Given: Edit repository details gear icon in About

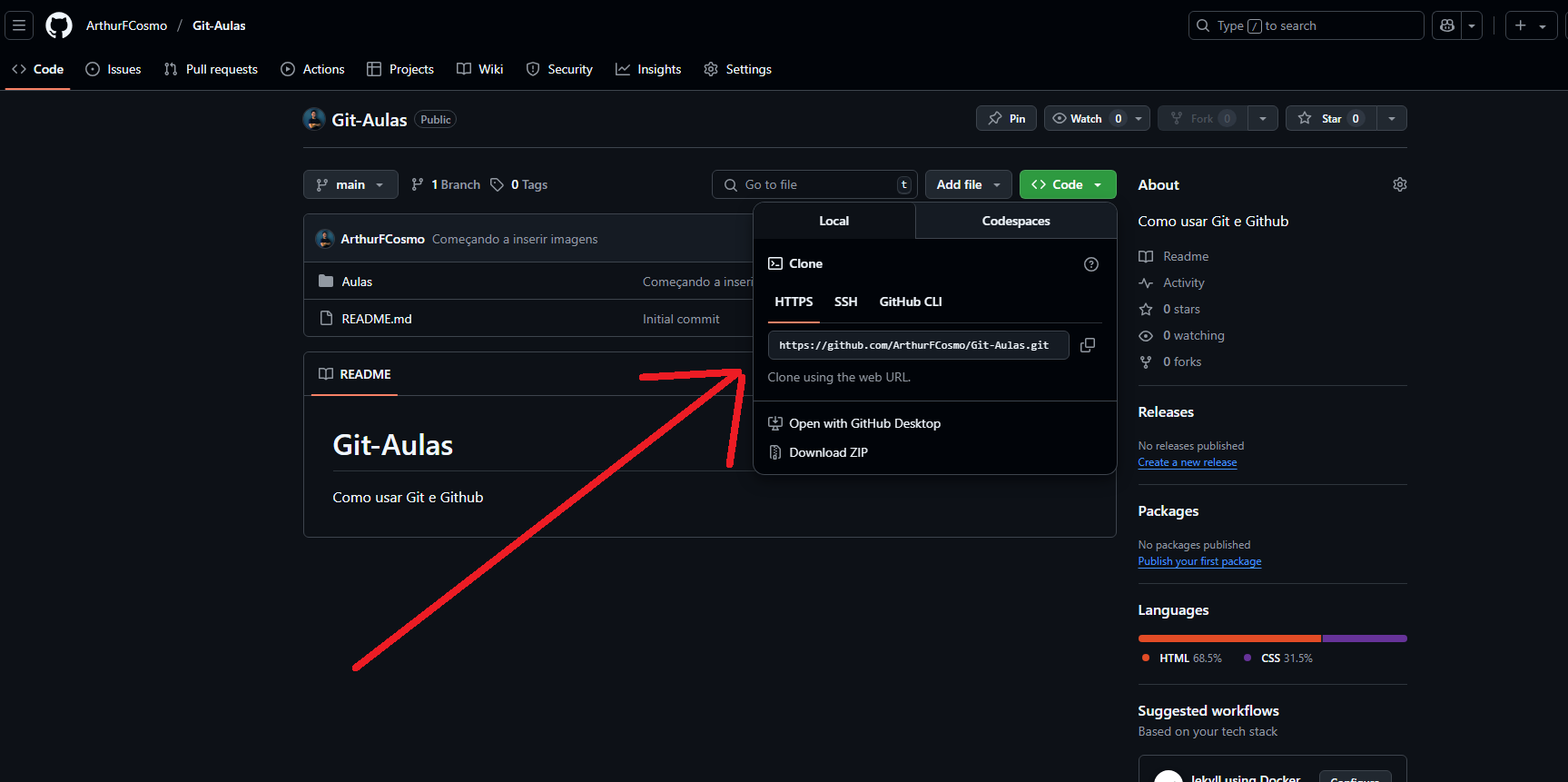Looking at the screenshot, I should click(x=1400, y=184).
